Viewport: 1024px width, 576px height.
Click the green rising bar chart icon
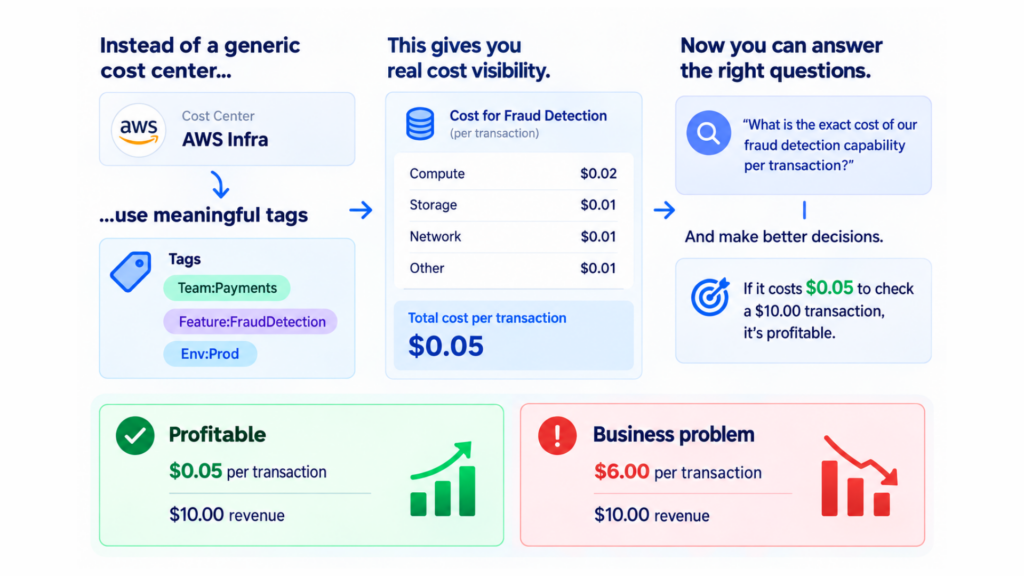443,479
